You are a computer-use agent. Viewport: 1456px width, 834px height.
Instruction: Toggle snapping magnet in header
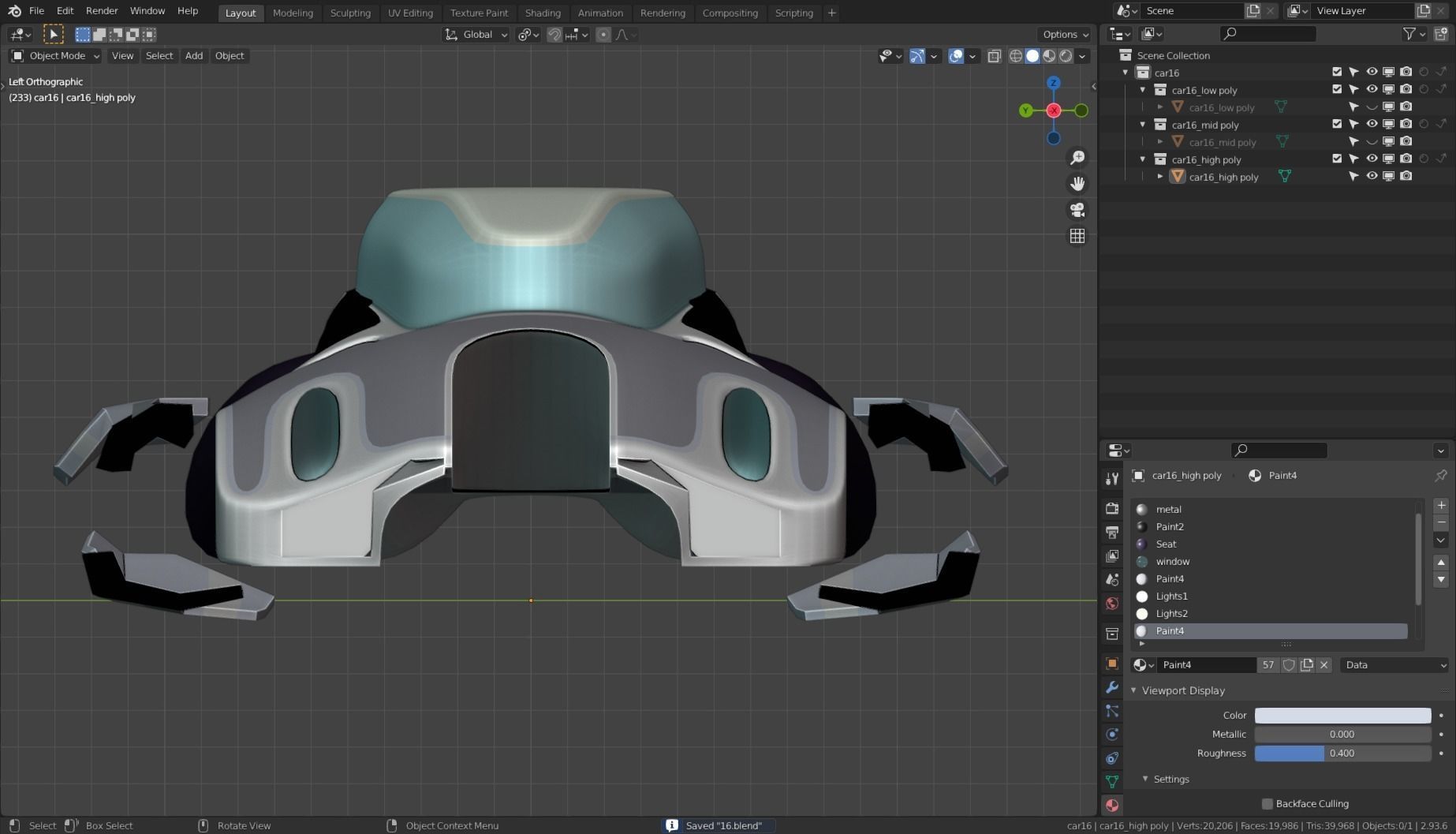point(554,35)
